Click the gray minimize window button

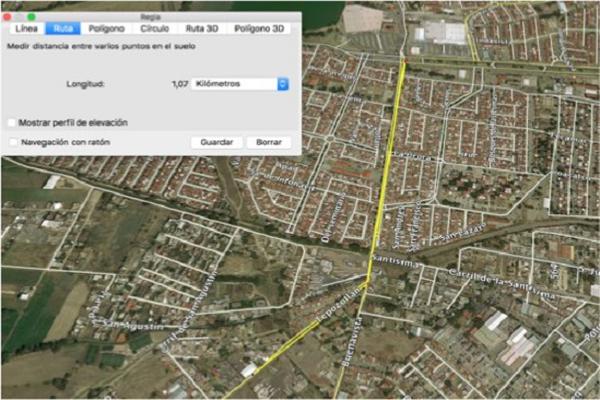tap(19, 17)
